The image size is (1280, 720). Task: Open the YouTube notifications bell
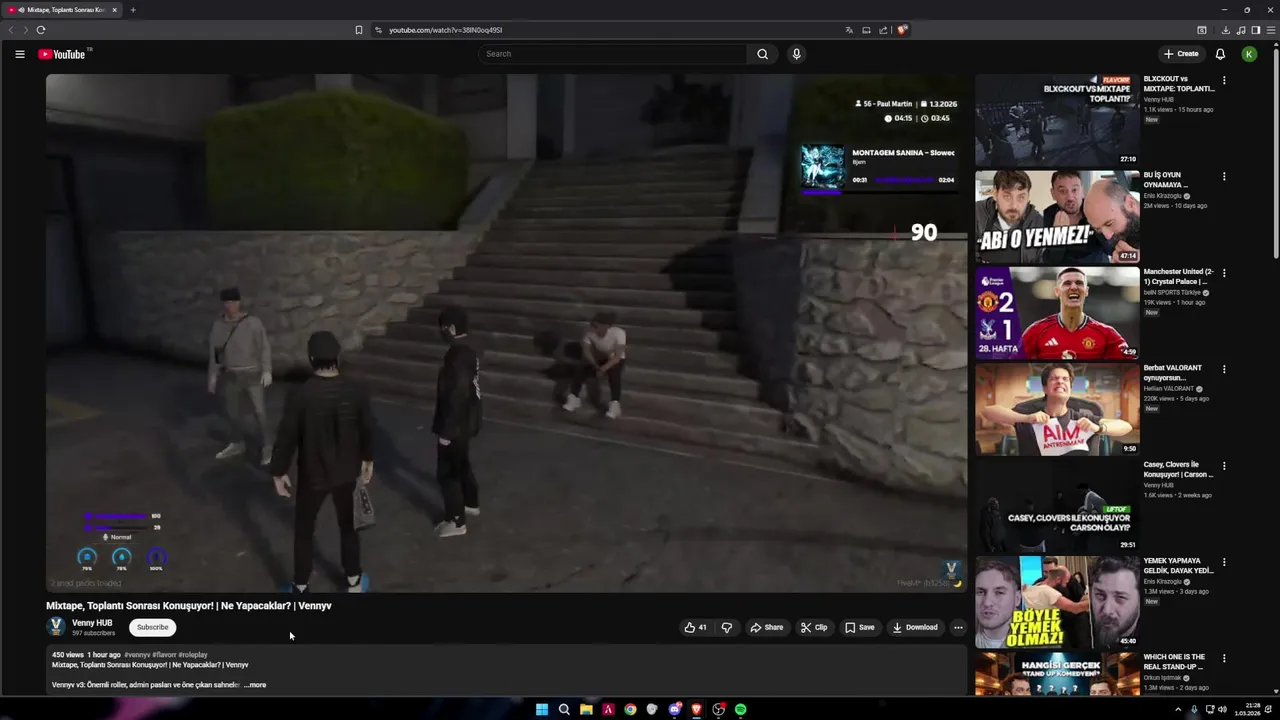[x=1220, y=54]
